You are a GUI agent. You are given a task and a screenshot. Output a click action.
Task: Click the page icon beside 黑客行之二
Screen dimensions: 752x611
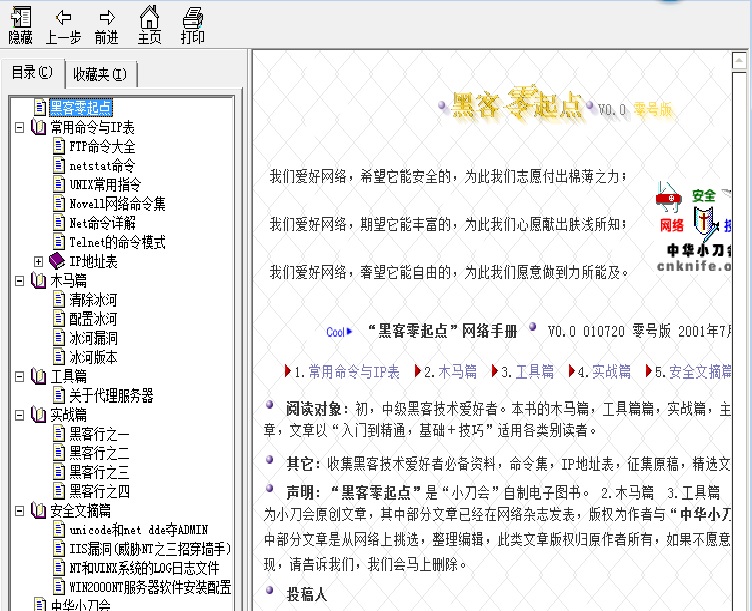[59, 453]
